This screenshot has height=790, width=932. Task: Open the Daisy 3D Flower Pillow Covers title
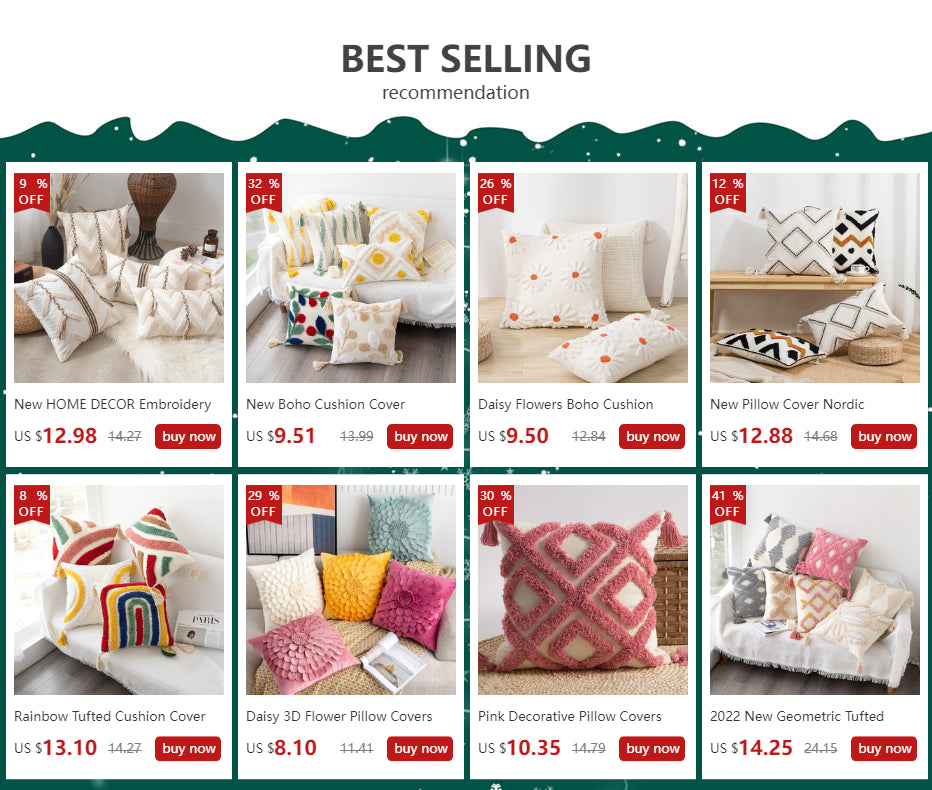pos(339,716)
